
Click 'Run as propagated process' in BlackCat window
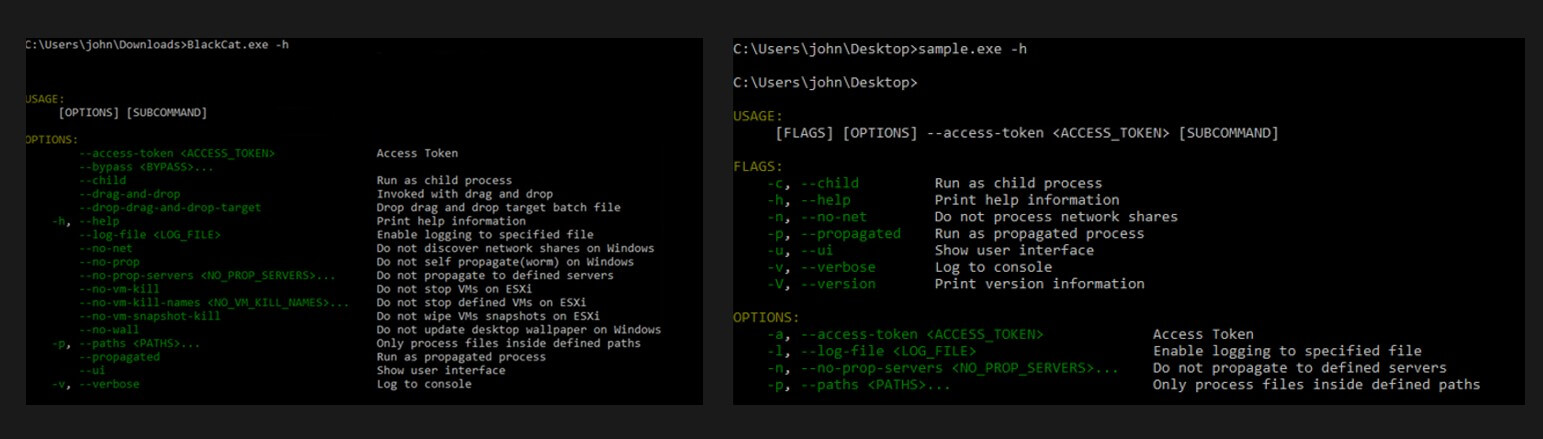[461, 356]
